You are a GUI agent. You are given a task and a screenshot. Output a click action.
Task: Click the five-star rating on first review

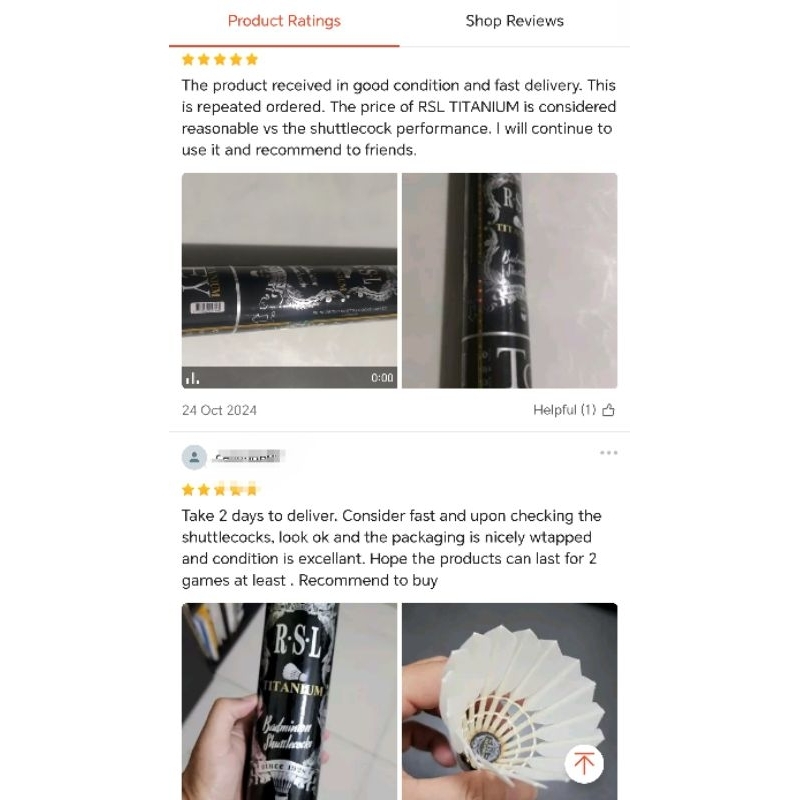click(220, 60)
